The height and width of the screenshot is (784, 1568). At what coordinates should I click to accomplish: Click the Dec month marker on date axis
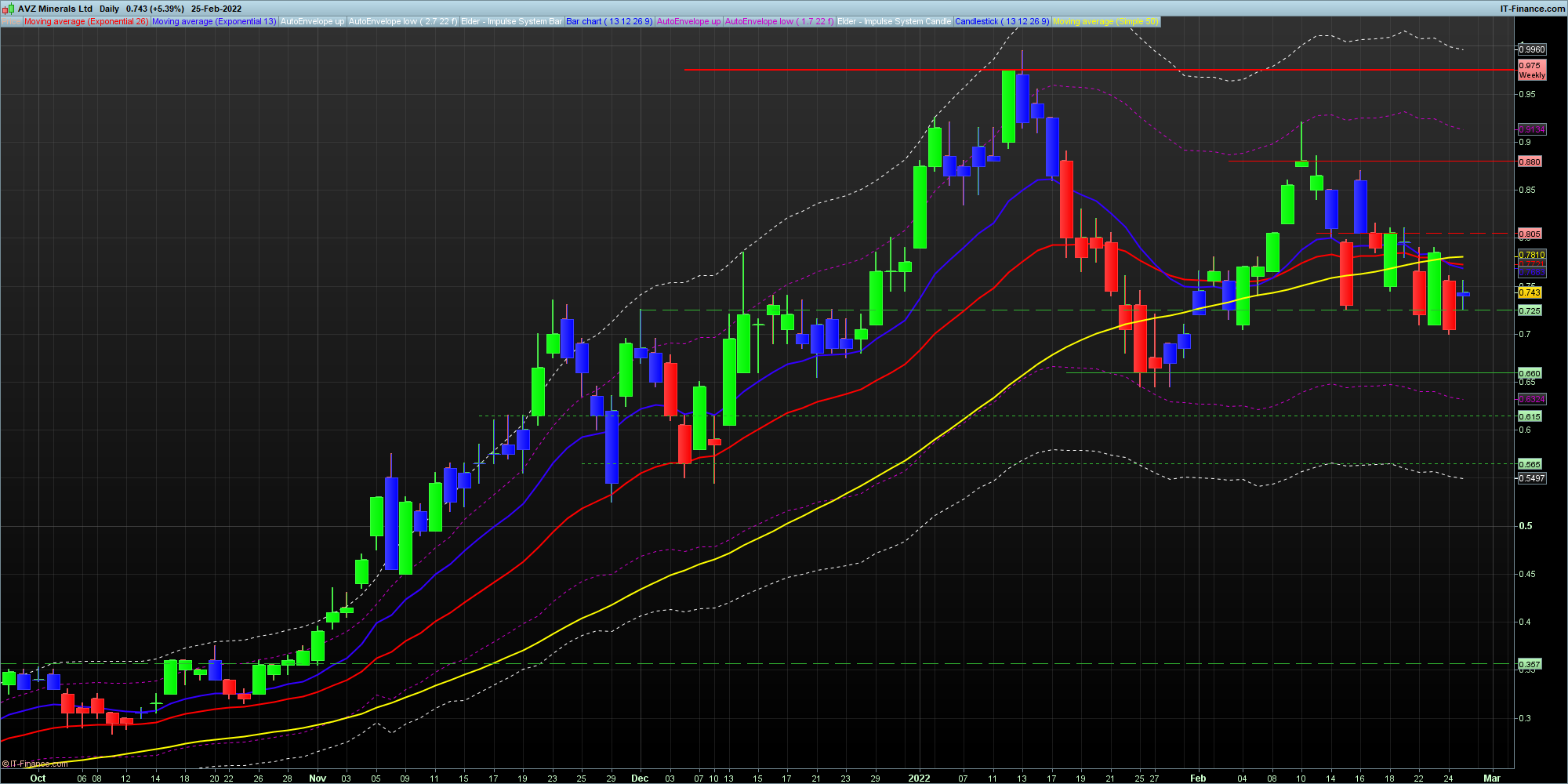pyautogui.click(x=640, y=778)
